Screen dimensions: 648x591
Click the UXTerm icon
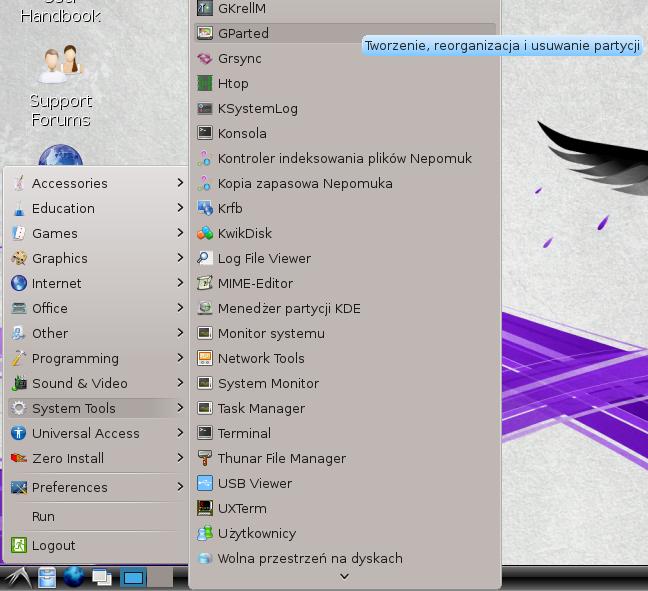pyautogui.click(x=205, y=508)
